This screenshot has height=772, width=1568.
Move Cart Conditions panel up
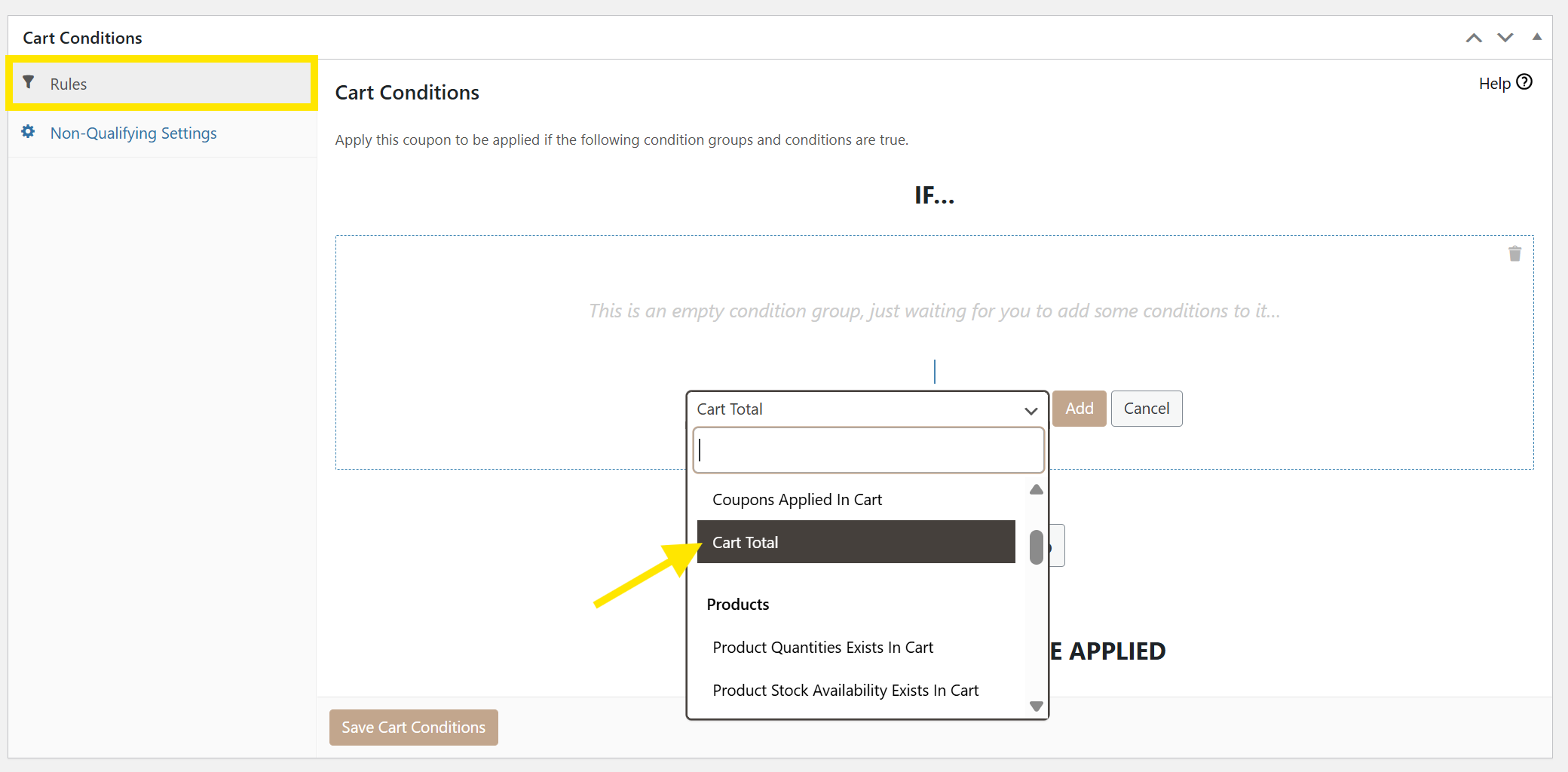[1474, 38]
